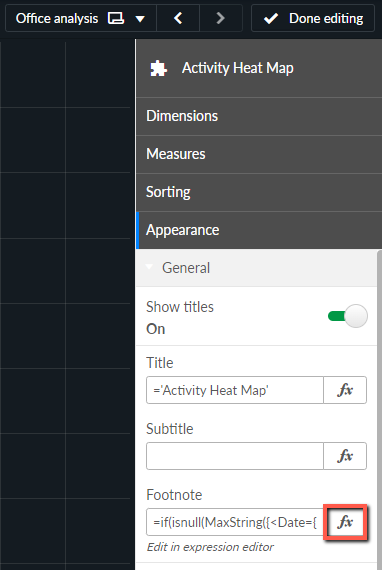Open expression editor for Subtitle field

click(x=345, y=456)
